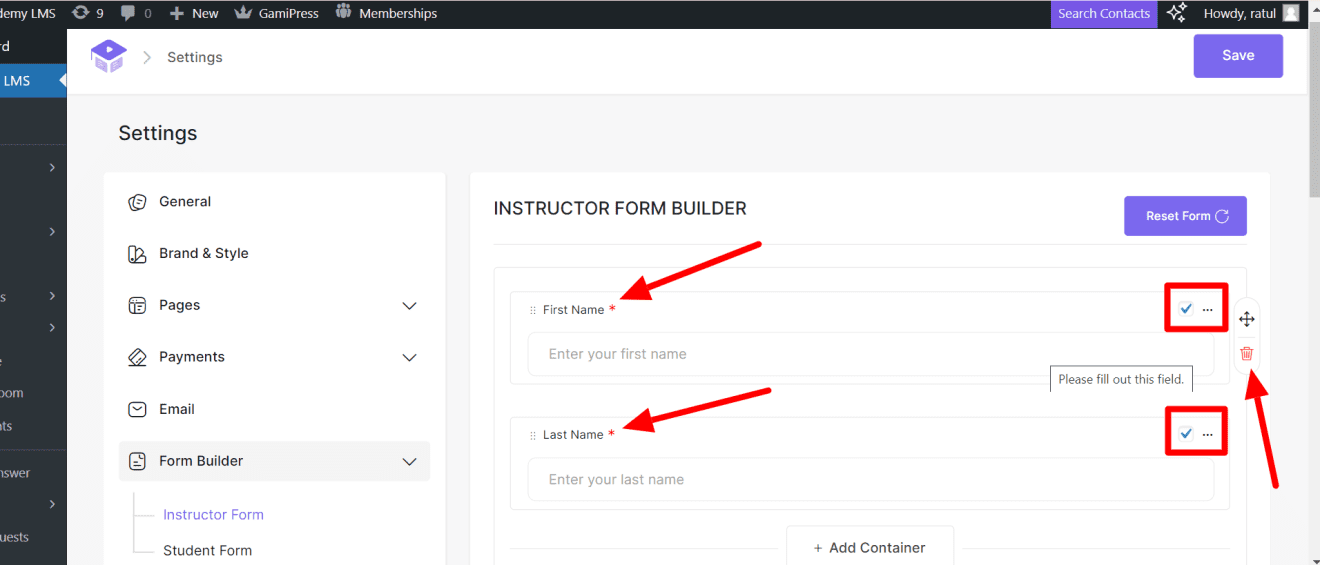
Task: Click the move handle icon beside First Name
Action: [1246, 319]
